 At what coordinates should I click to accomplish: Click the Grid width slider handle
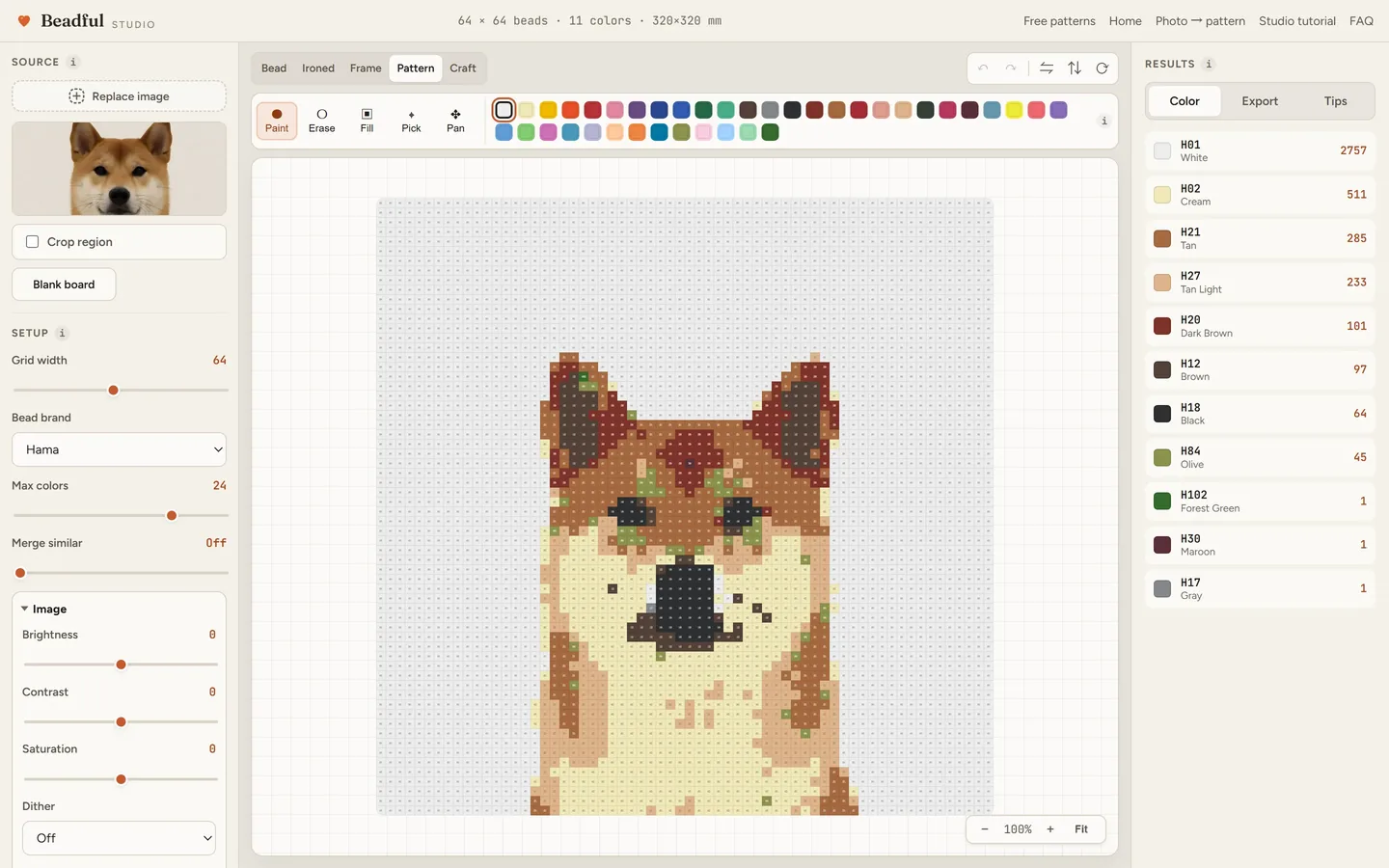[113, 391]
